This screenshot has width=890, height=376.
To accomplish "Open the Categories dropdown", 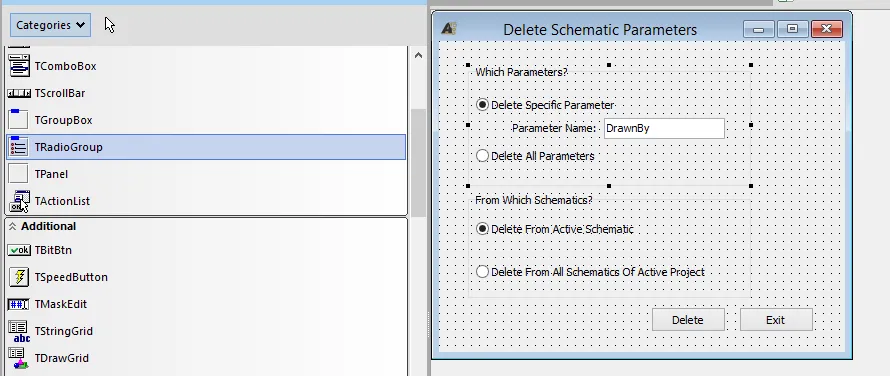I will [x=51, y=25].
